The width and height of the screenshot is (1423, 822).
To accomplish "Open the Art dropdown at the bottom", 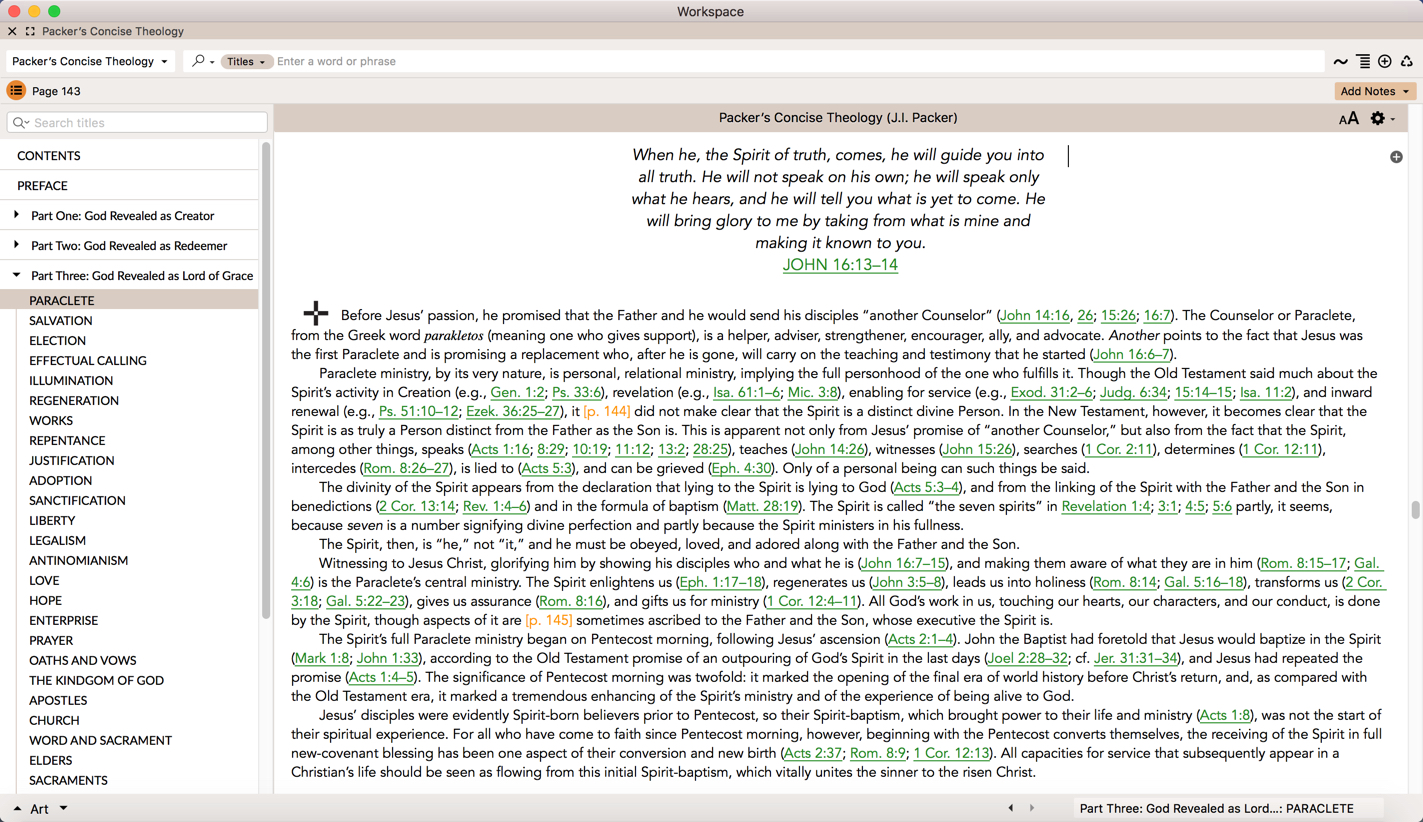I will 49,809.
